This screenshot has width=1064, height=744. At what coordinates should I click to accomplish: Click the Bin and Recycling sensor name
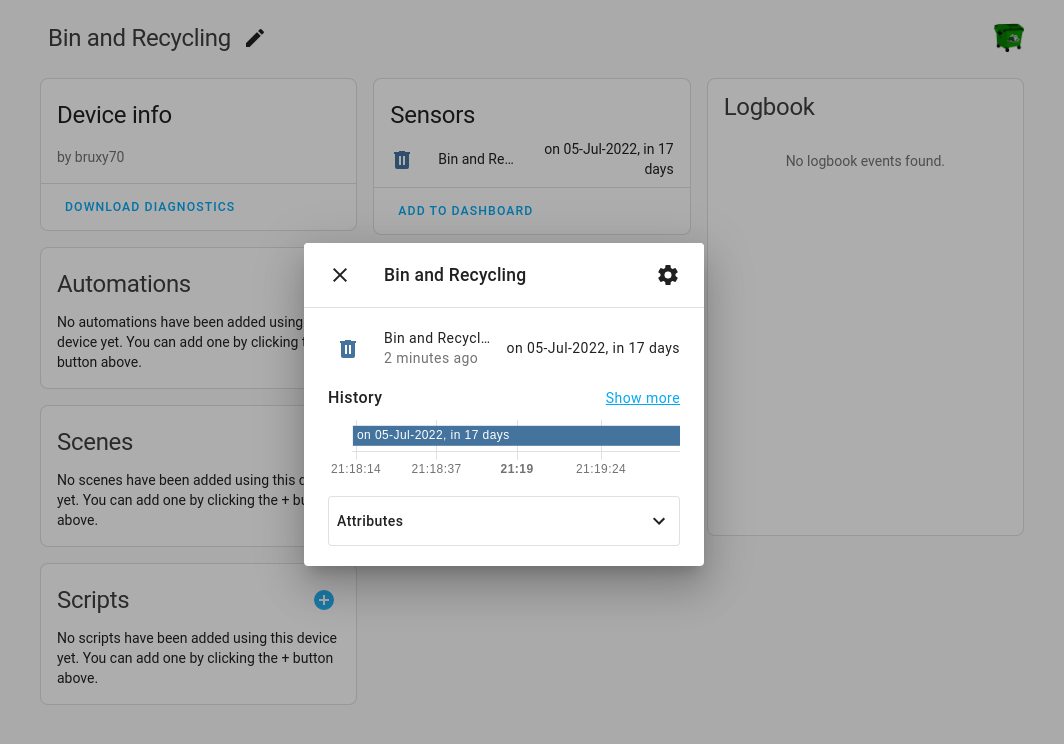(437, 338)
